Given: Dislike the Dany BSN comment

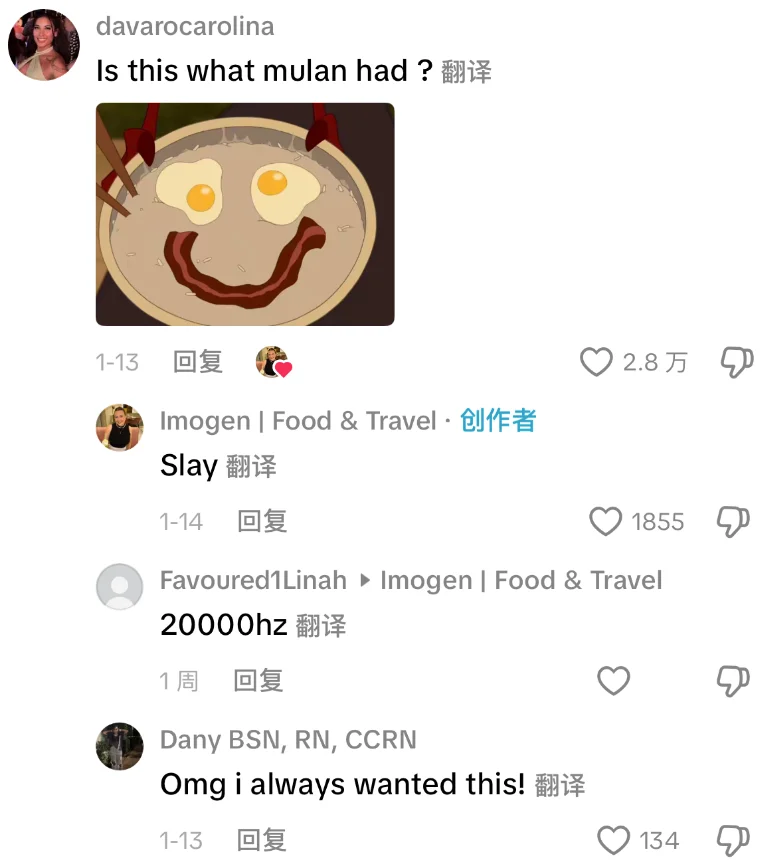Looking at the screenshot, I should click(x=733, y=840).
